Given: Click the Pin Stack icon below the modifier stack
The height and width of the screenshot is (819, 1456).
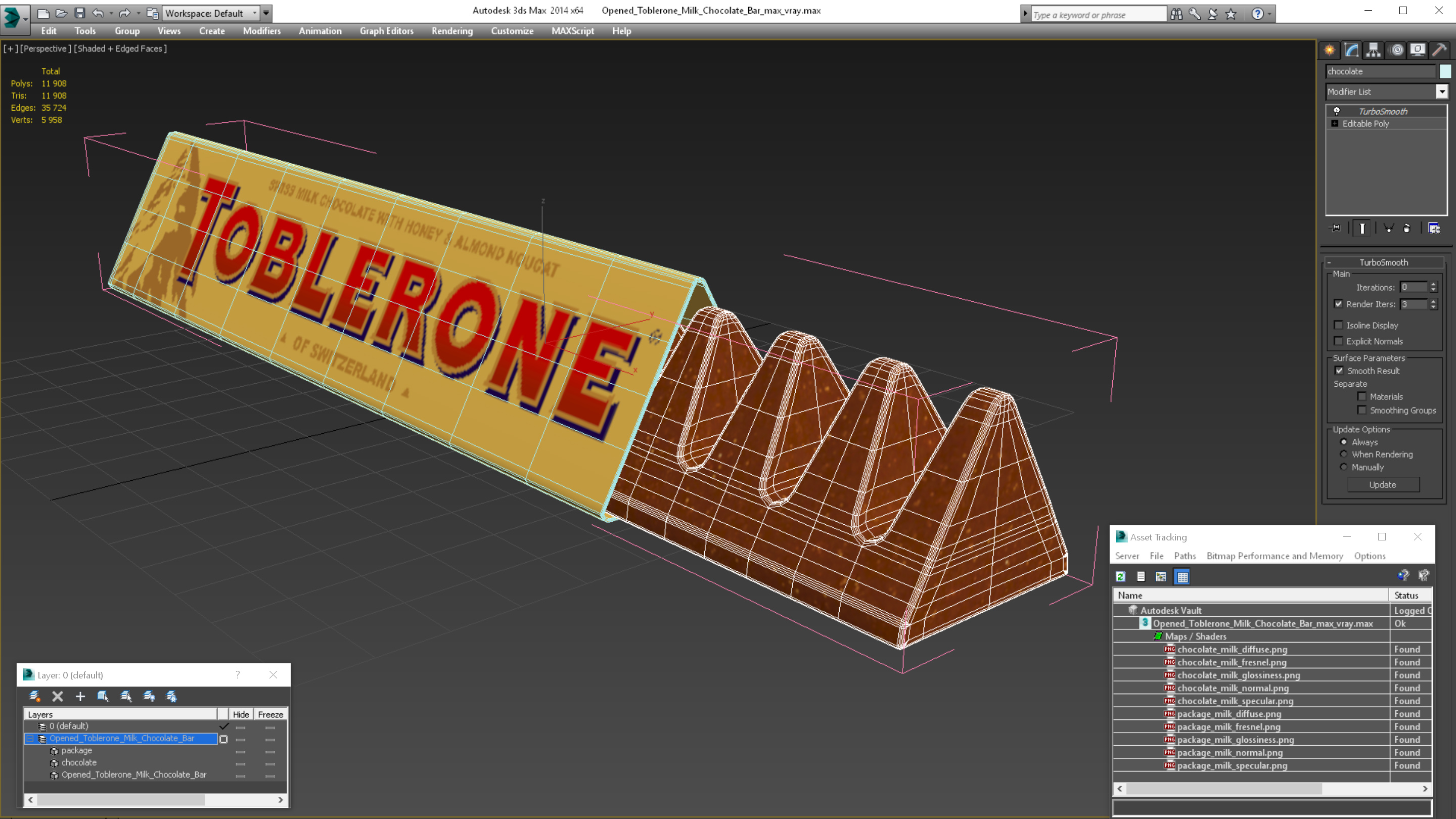Looking at the screenshot, I should point(1335,229).
